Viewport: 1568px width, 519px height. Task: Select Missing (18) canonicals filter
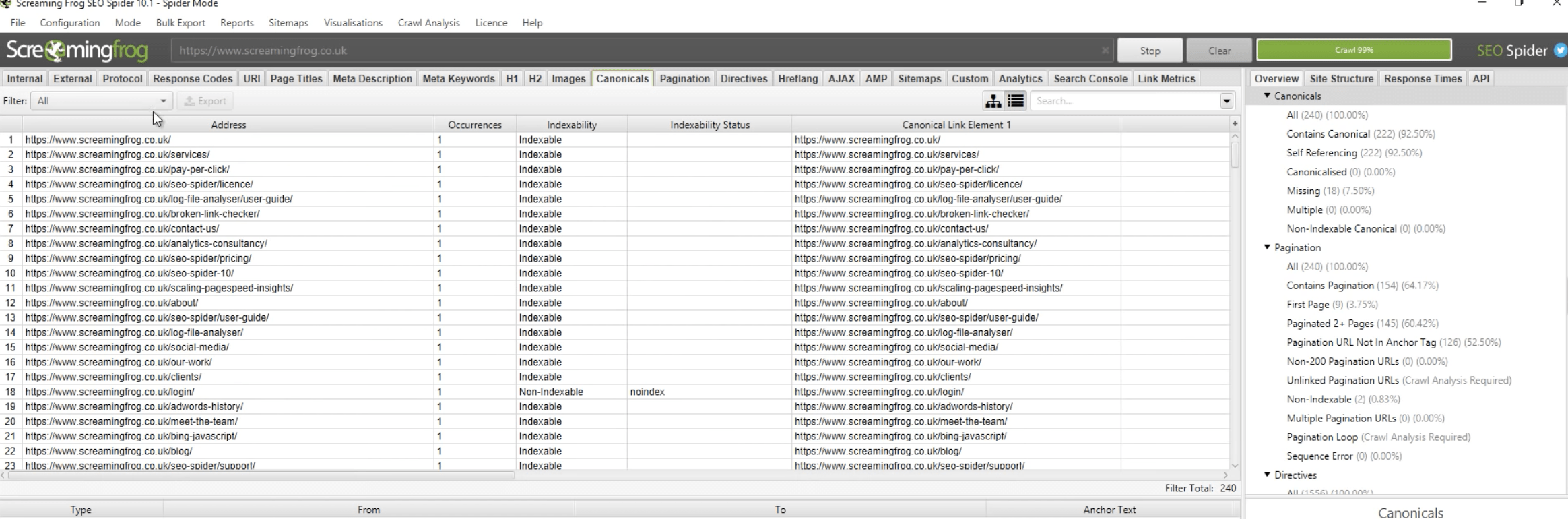pyautogui.click(x=1330, y=191)
